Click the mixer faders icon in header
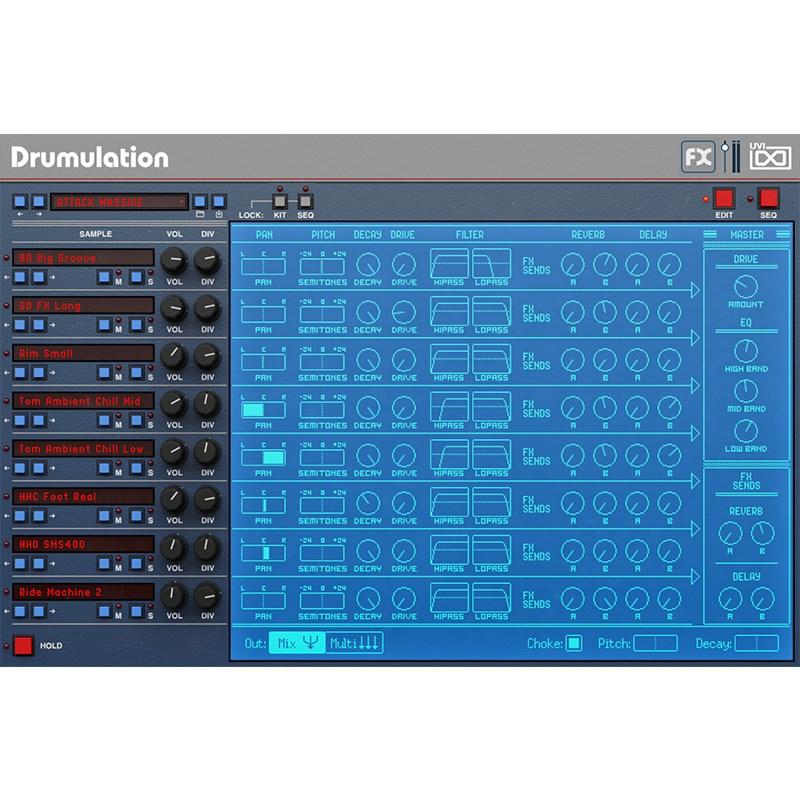The height and width of the screenshot is (800, 800). 731,157
